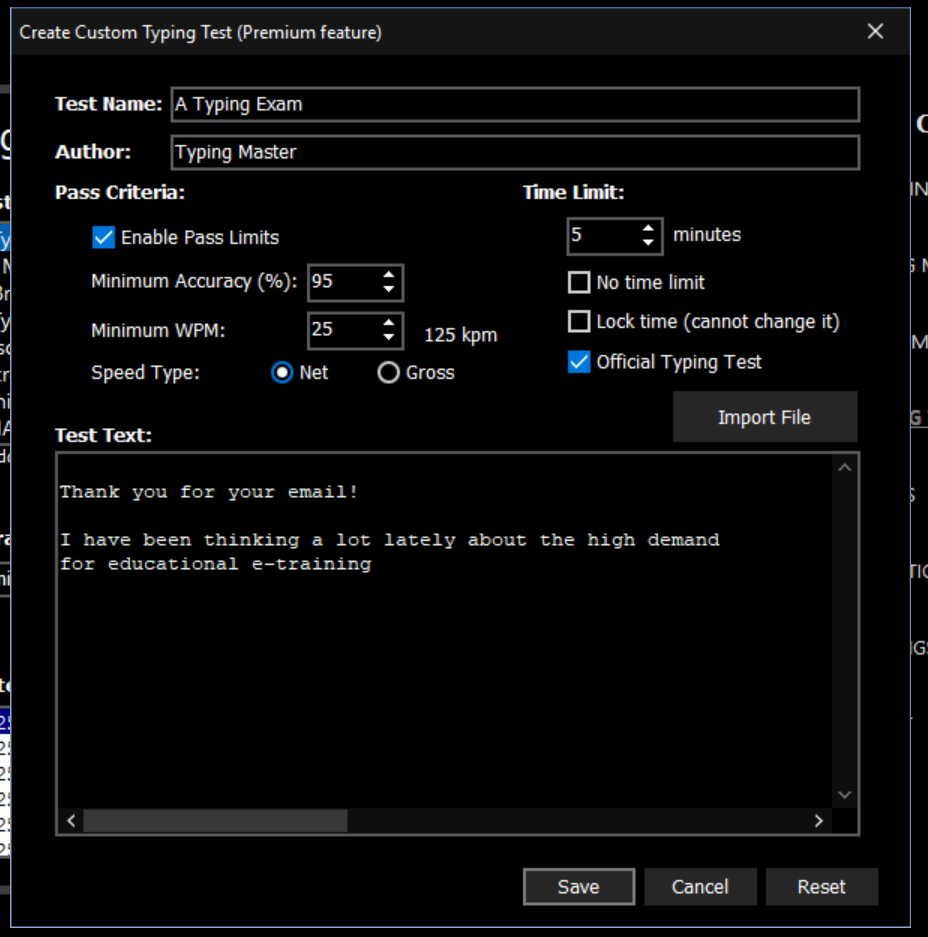Decrease time limit minutes with down arrow

tap(648, 243)
